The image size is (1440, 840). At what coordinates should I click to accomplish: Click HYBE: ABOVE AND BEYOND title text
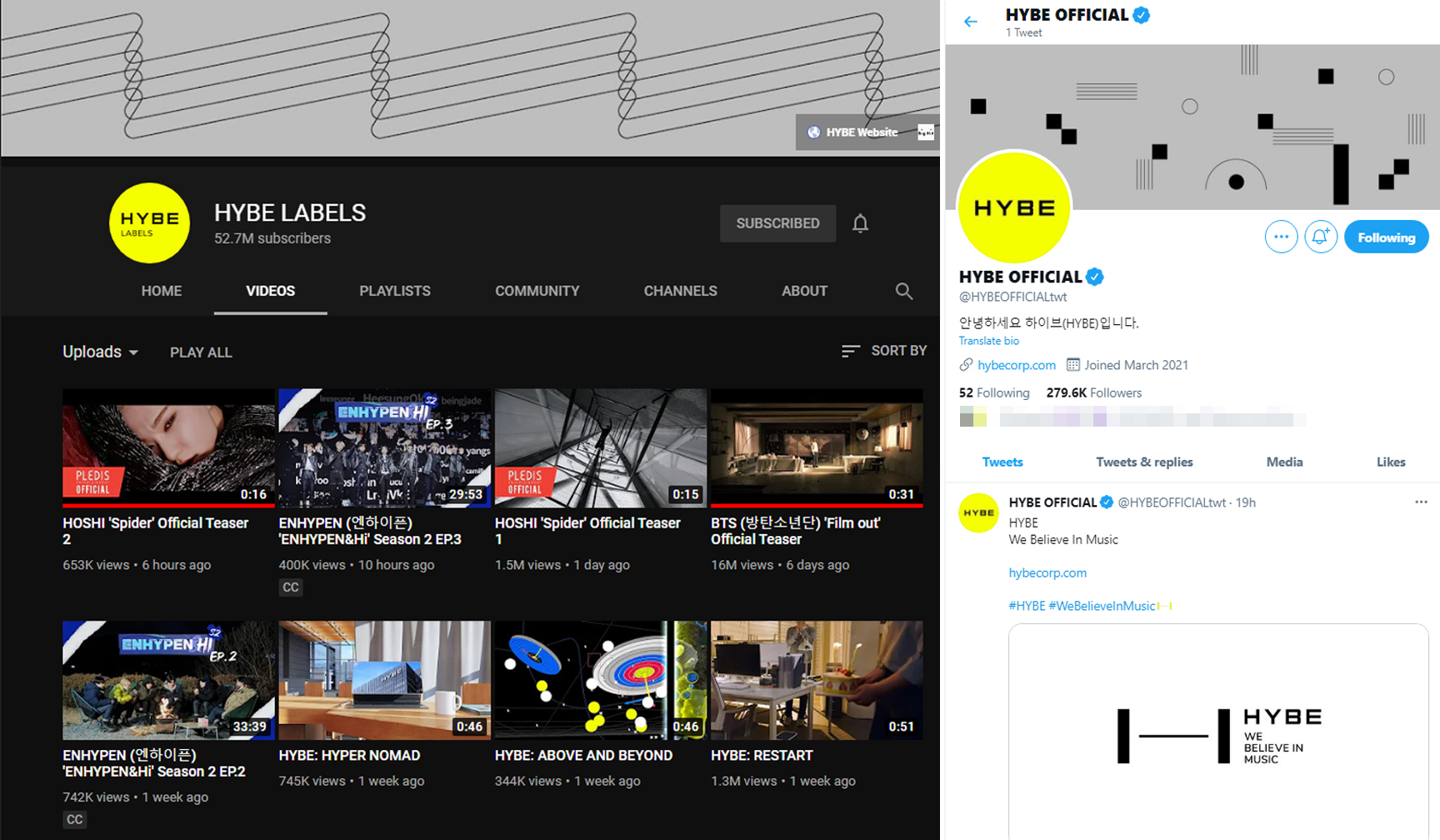pyautogui.click(x=583, y=755)
